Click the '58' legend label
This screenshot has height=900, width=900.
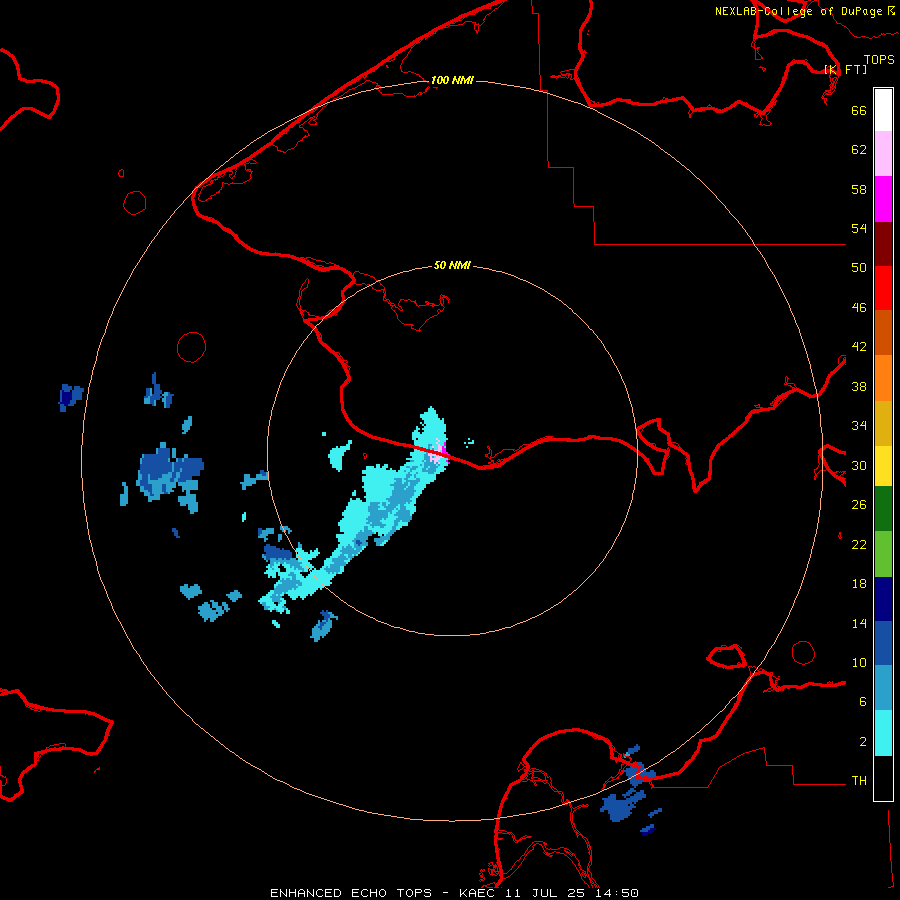[859, 189]
